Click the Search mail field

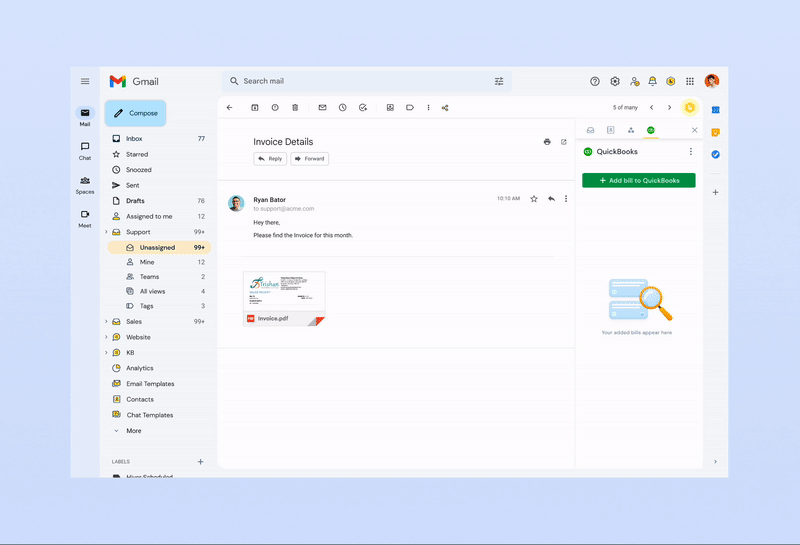pyautogui.click(x=366, y=81)
